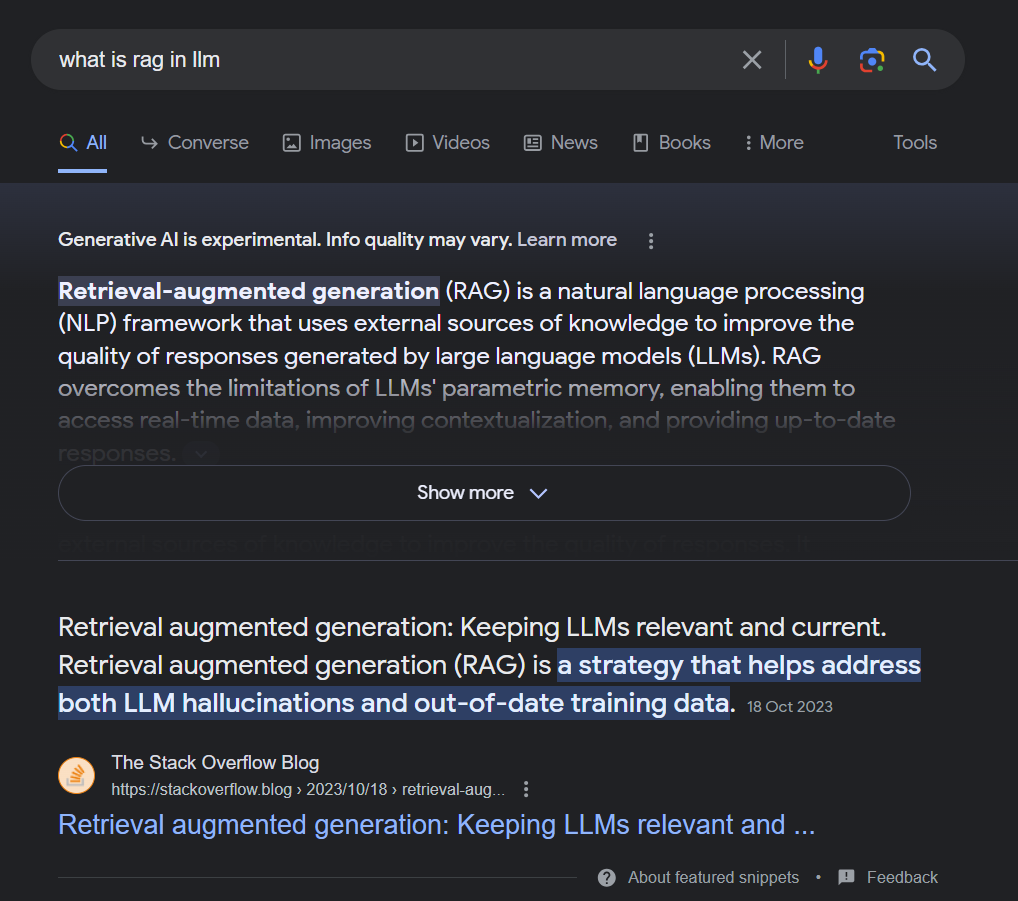Screen dimensions: 1018x901
Task: Open Google Lens image search
Action: (872, 60)
